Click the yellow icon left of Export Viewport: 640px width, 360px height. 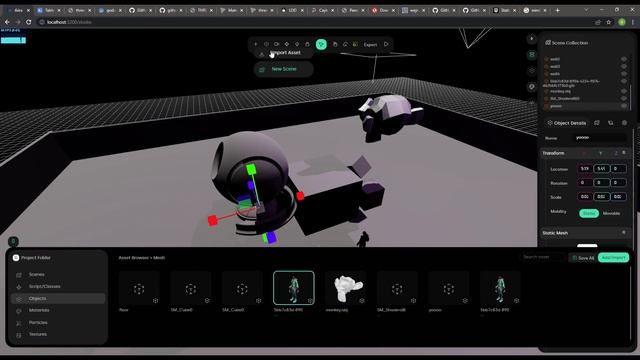[x=355, y=44]
